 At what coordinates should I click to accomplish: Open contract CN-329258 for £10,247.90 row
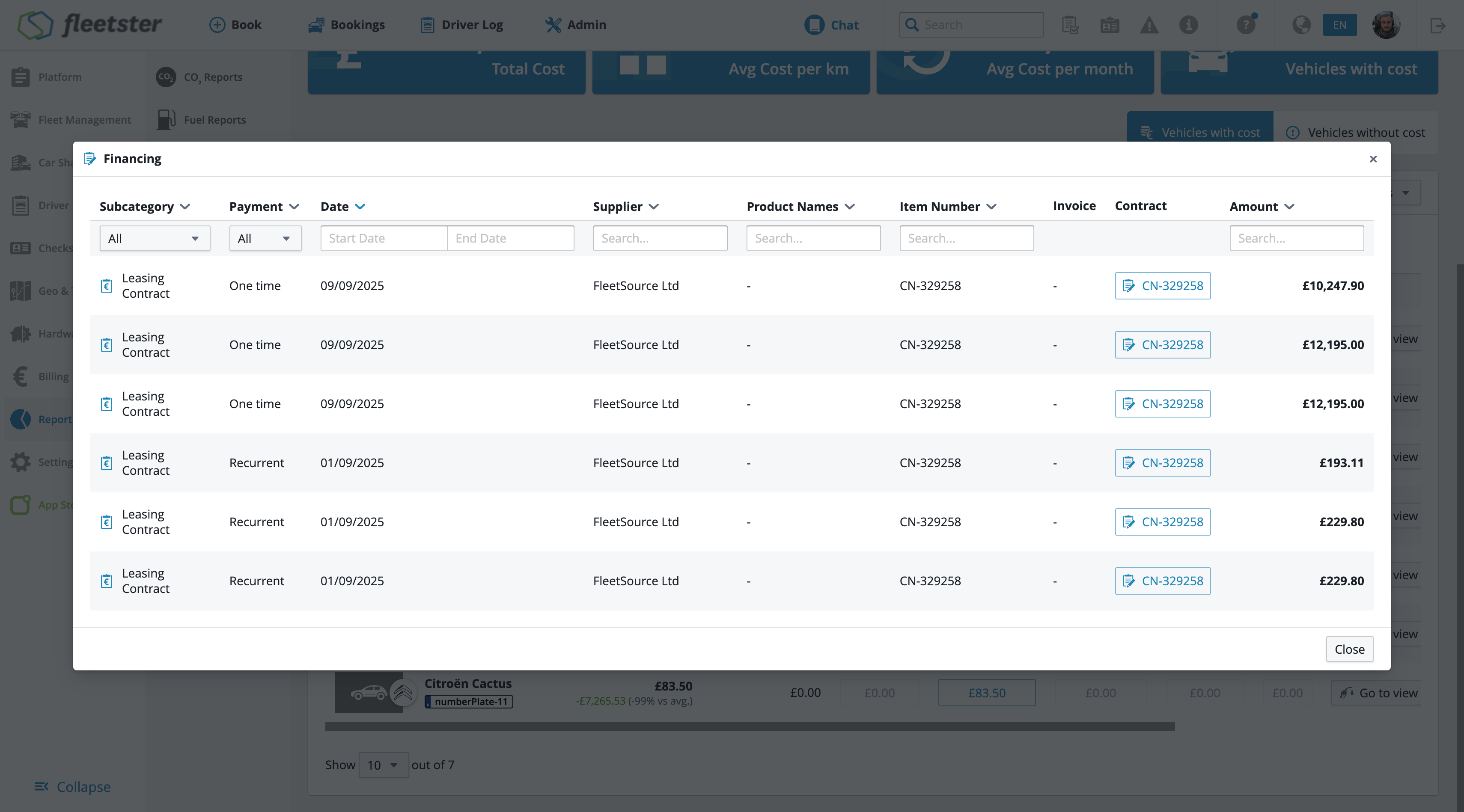point(1162,286)
